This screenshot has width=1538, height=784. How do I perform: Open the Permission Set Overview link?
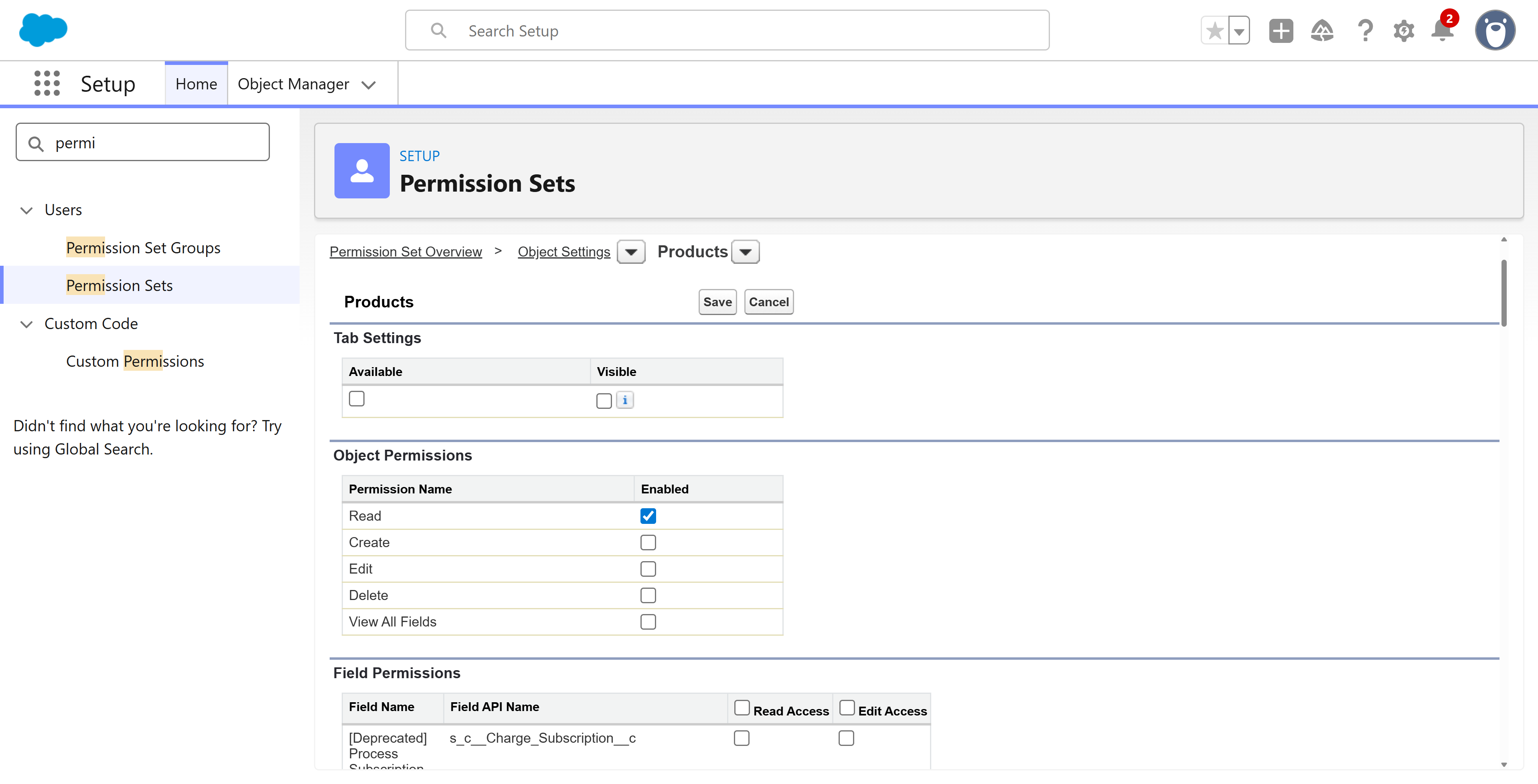405,251
